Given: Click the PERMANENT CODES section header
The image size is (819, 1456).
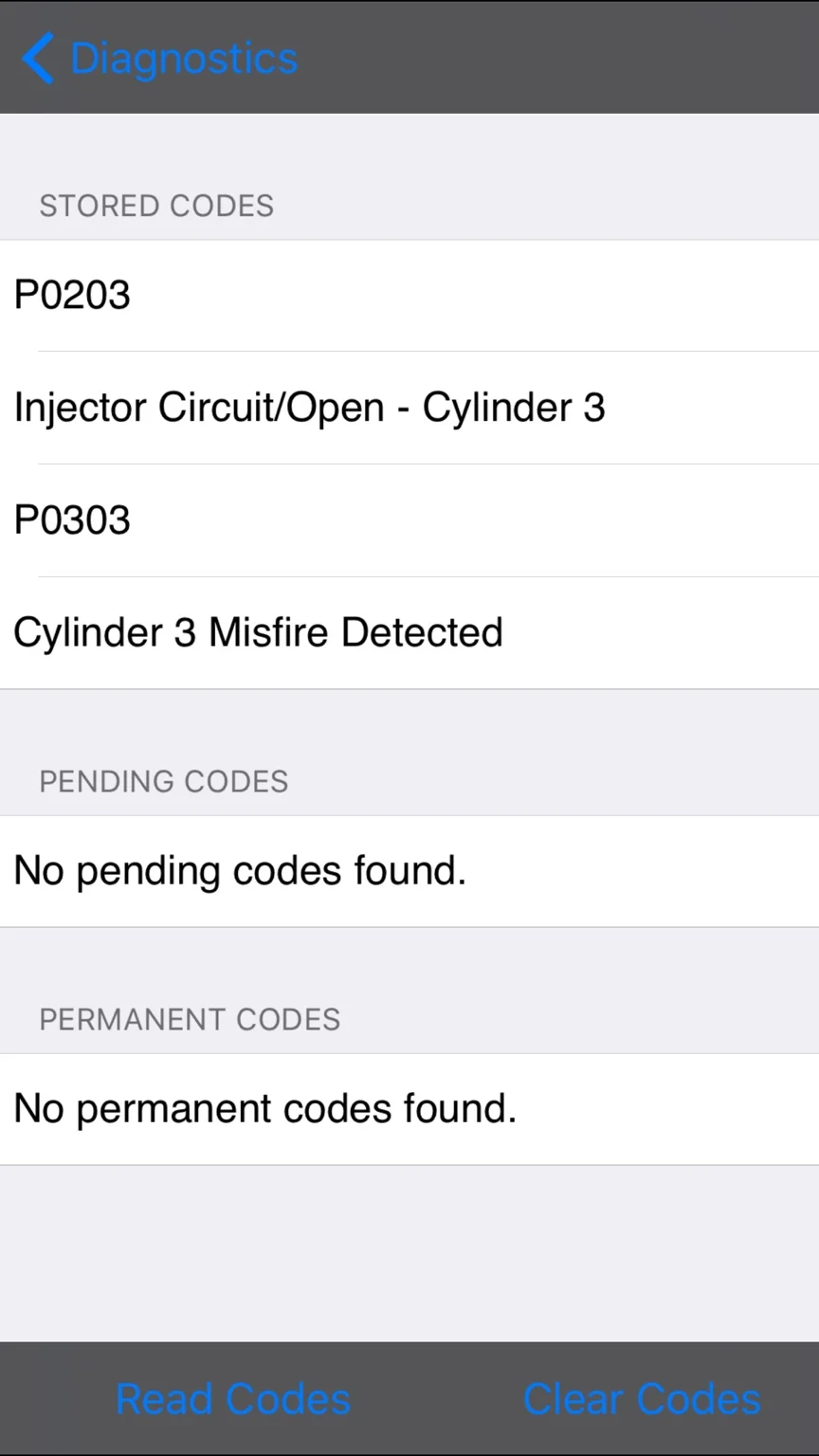Looking at the screenshot, I should [190, 1019].
